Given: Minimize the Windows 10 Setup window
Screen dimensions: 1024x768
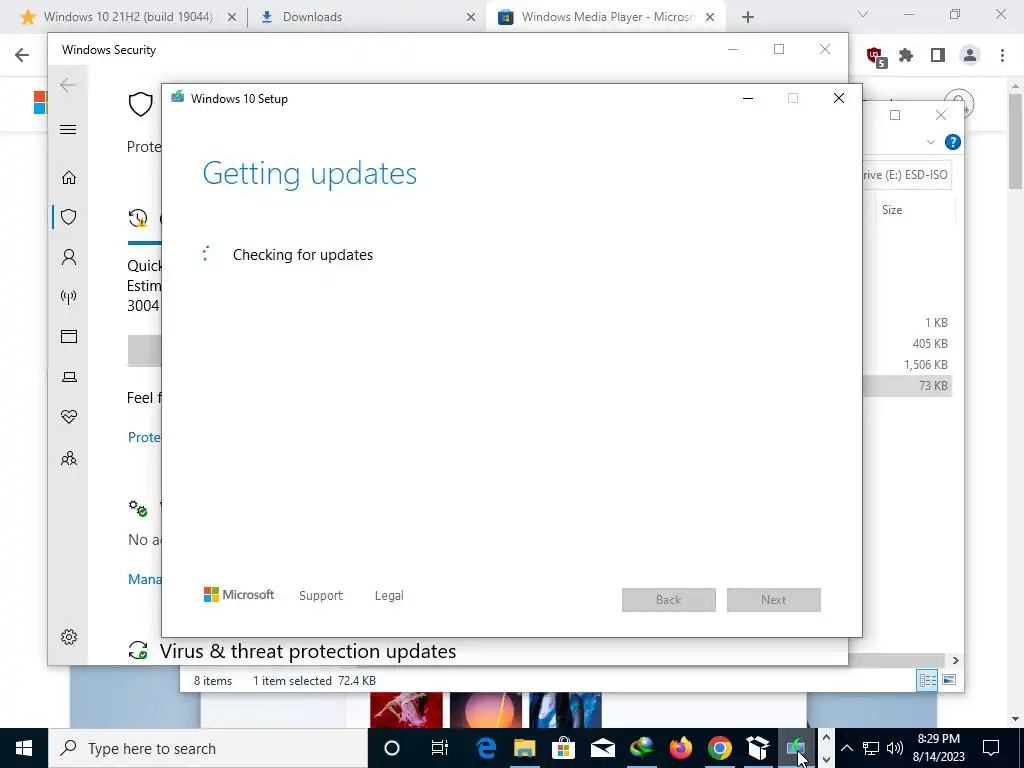Looking at the screenshot, I should point(748,99).
